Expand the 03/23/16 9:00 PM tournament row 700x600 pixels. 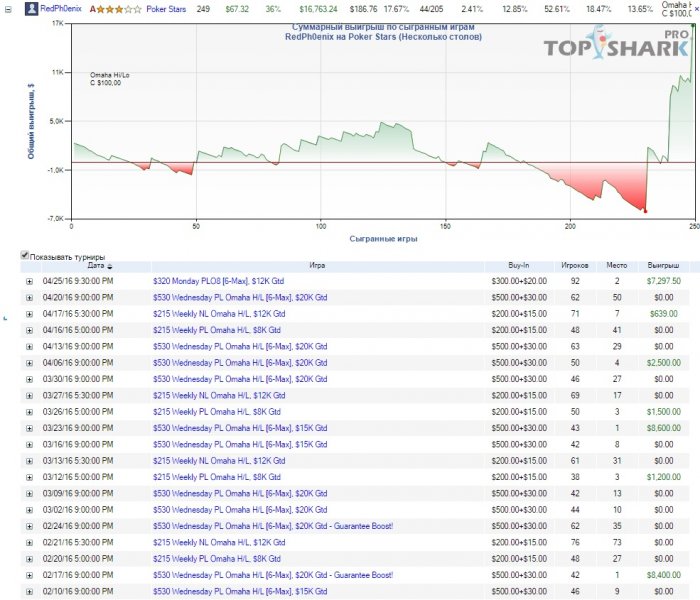coord(29,428)
